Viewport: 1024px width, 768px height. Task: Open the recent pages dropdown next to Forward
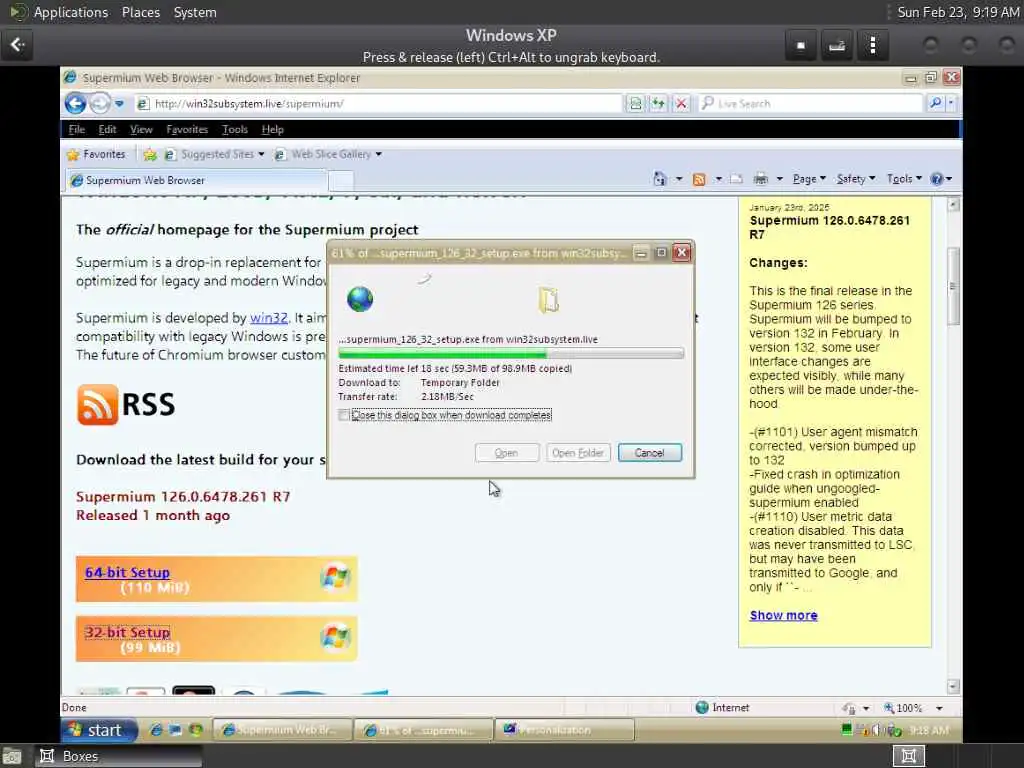pyautogui.click(x=119, y=103)
